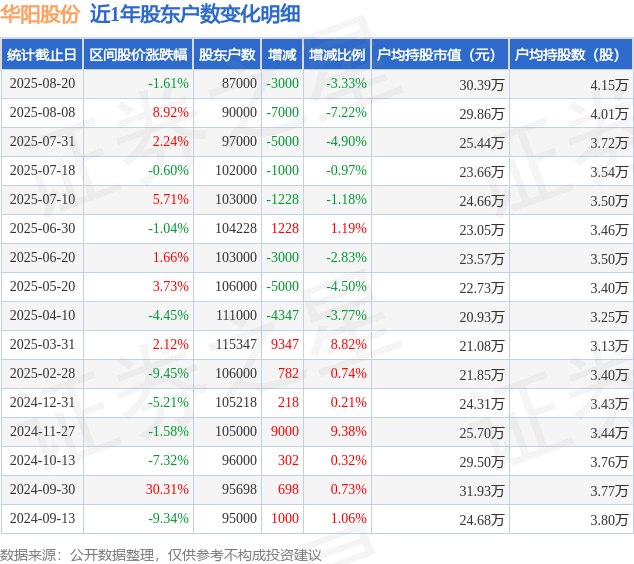The height and width of the screenshot is (564, 634).
Task: Click the shareholder count 95698
Action: point(239,489)
